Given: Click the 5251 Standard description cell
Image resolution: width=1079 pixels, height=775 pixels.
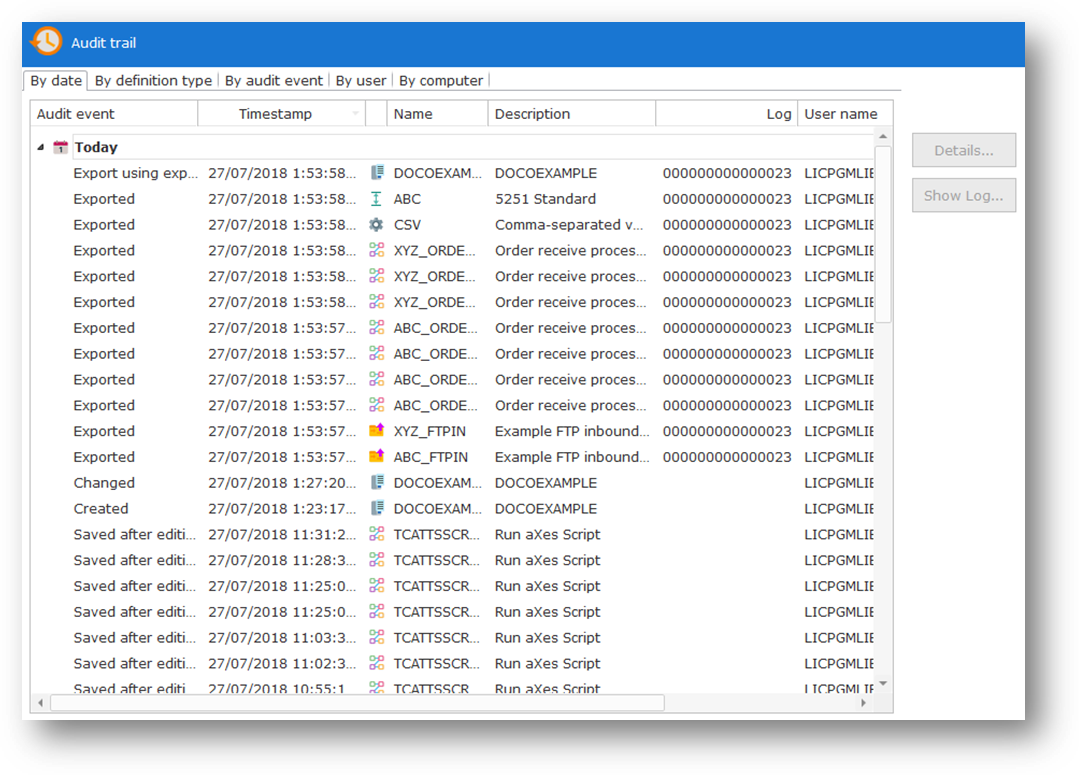Looking at the screenshot, I should (x=546, y=199).
